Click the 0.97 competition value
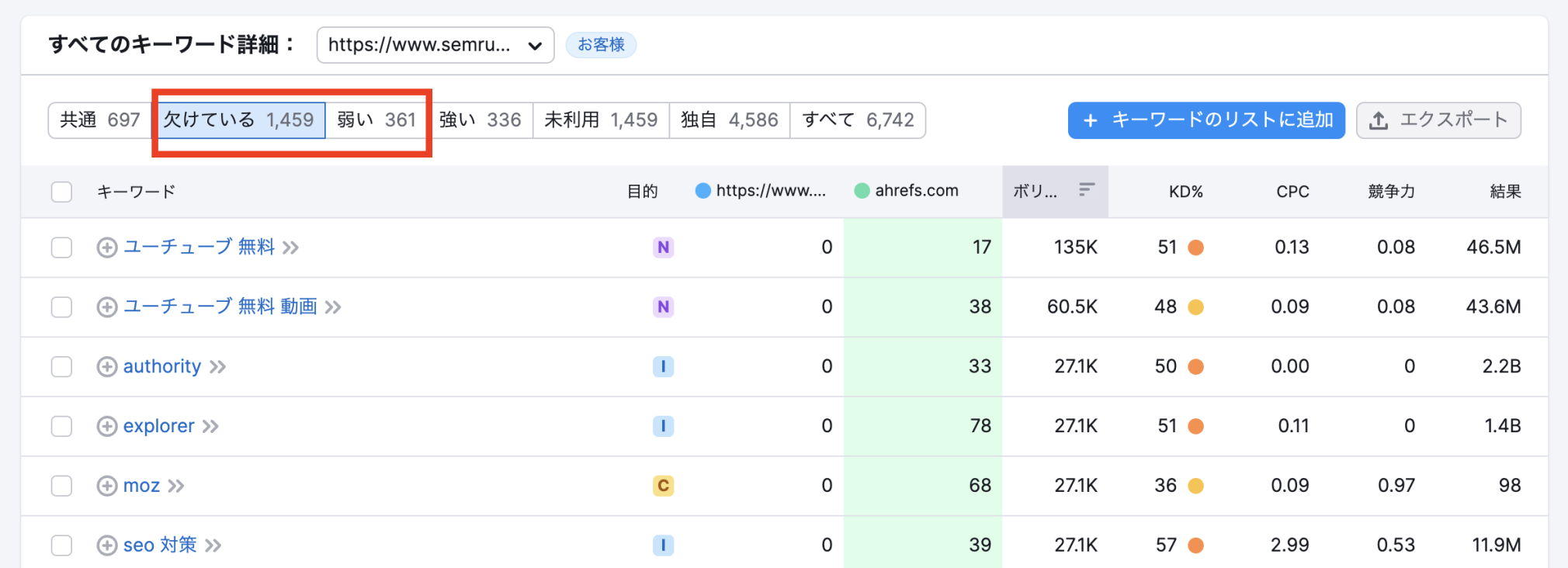The image size is (1568, 568). click(x=1396, y=486)
